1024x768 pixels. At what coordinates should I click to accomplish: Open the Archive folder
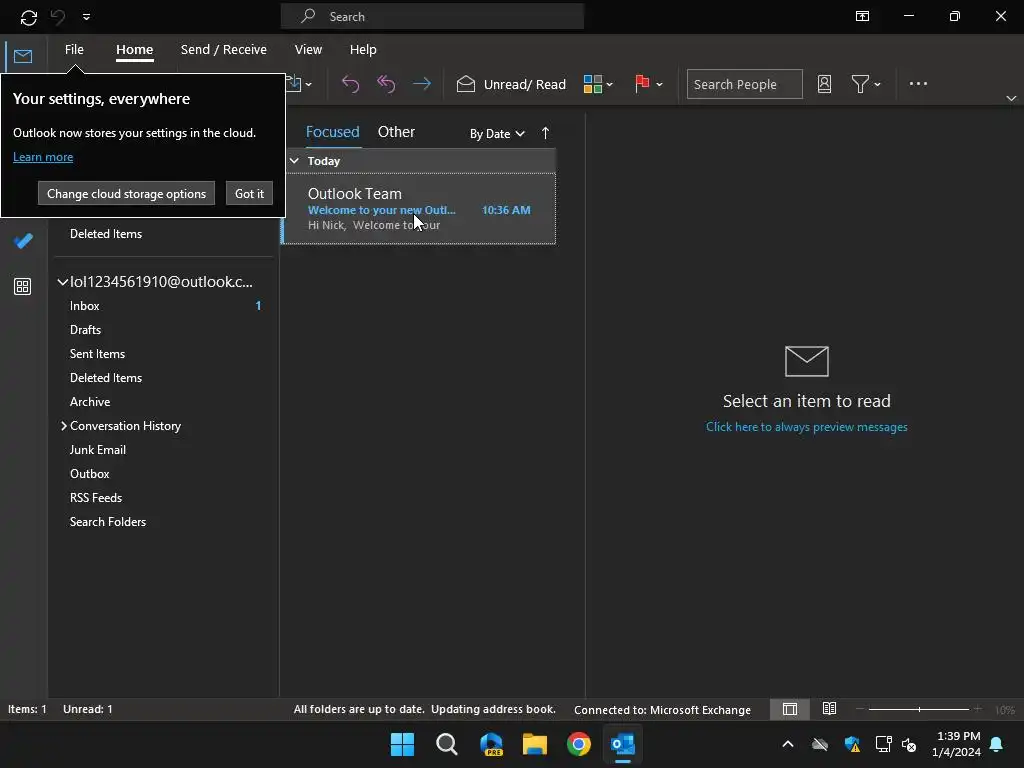click(x=90, y=402)
